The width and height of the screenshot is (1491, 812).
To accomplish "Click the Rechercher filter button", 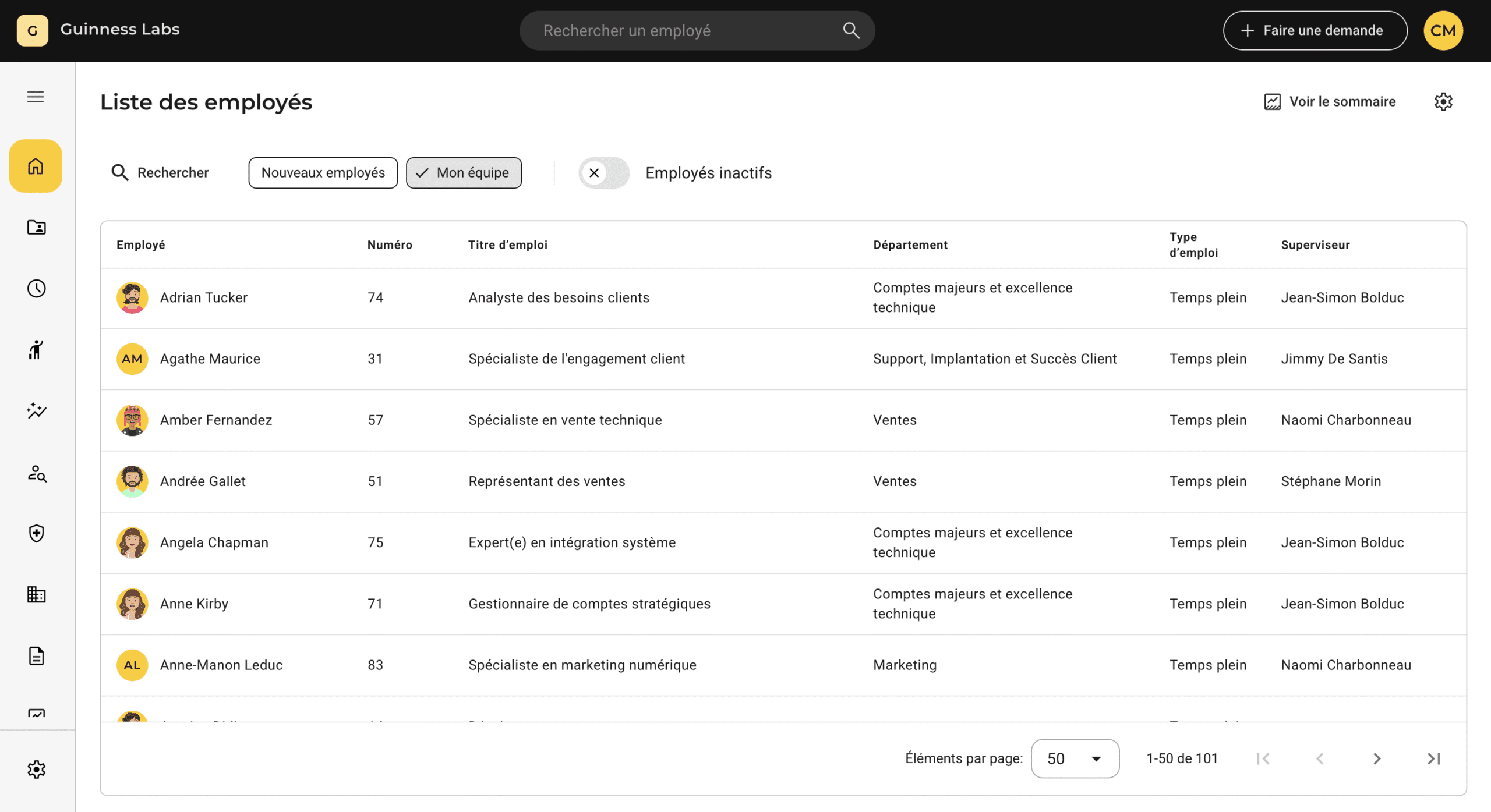I will (160, 173).
